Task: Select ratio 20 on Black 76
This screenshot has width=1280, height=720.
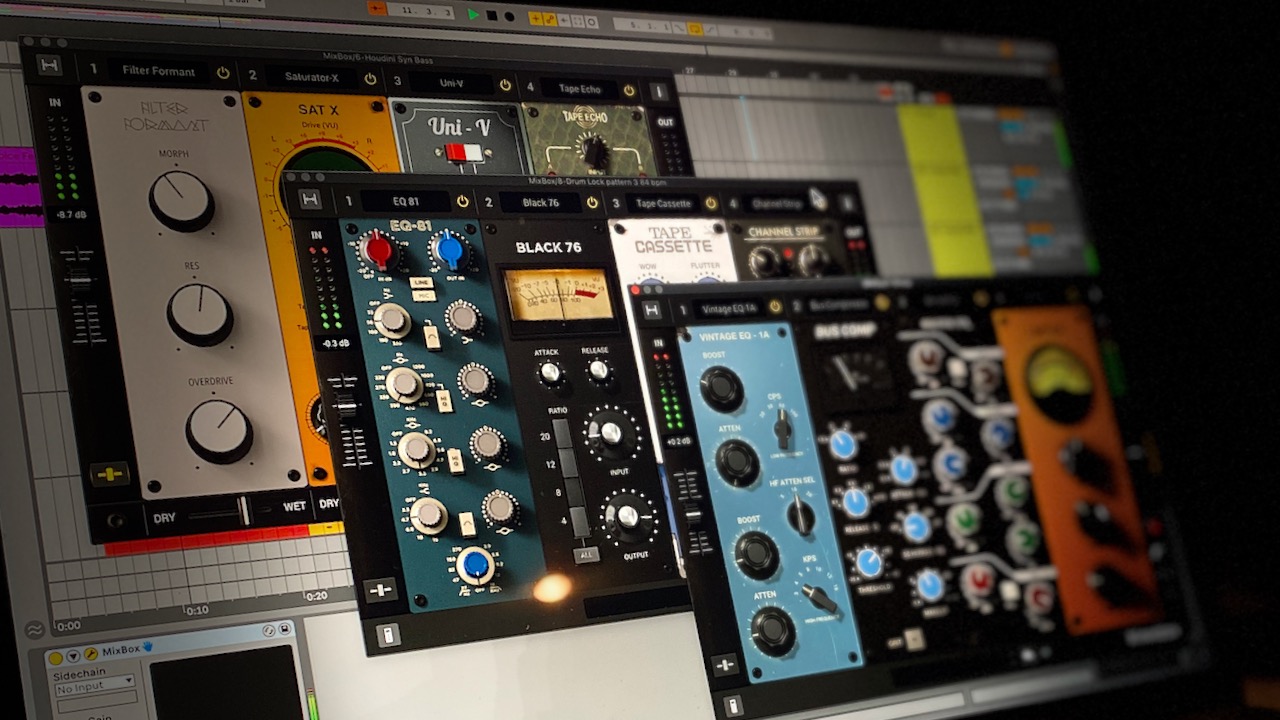Action: 563,434
